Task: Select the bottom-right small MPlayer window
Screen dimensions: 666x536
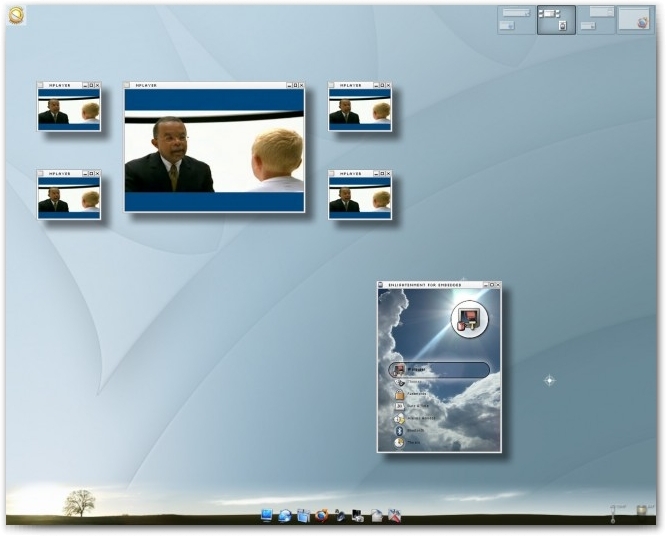Action: tap(360, 198)
